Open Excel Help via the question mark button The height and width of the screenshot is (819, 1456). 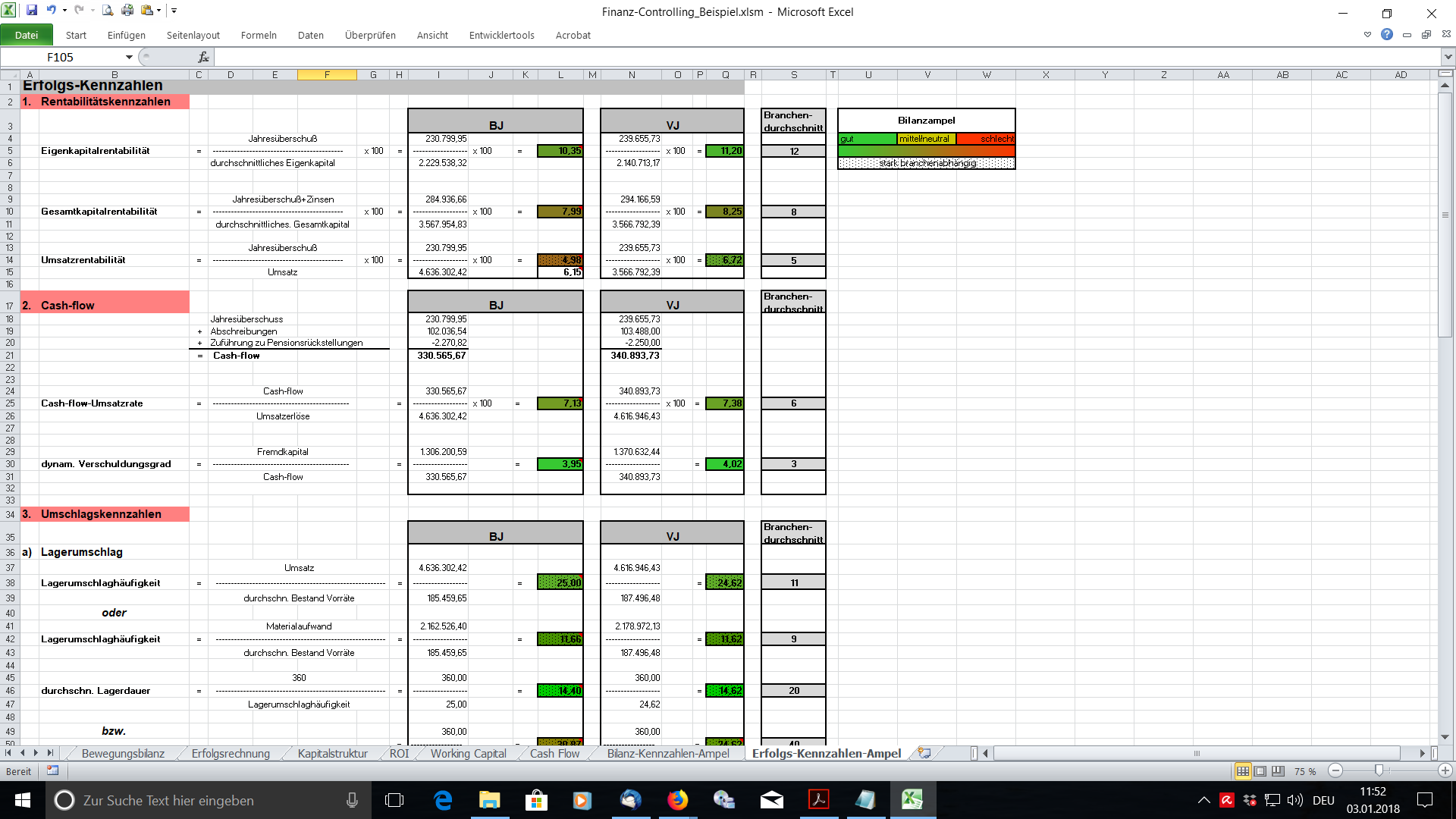pos(1388,35)
